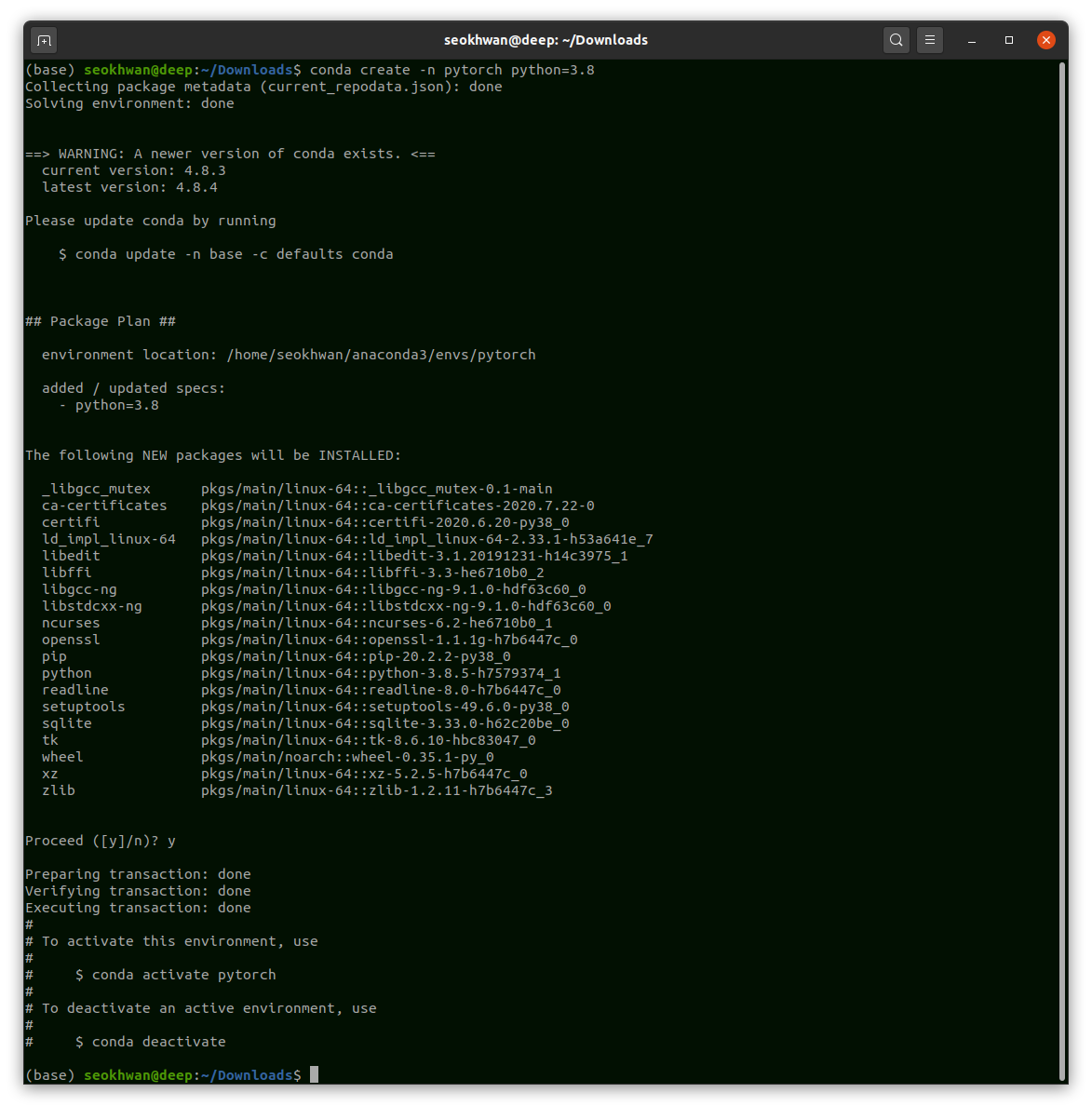Click the 'Proceed ([y]/n)? y' prompt line
Viewport: 1092px width, 1106px height.
coord(101,842)
